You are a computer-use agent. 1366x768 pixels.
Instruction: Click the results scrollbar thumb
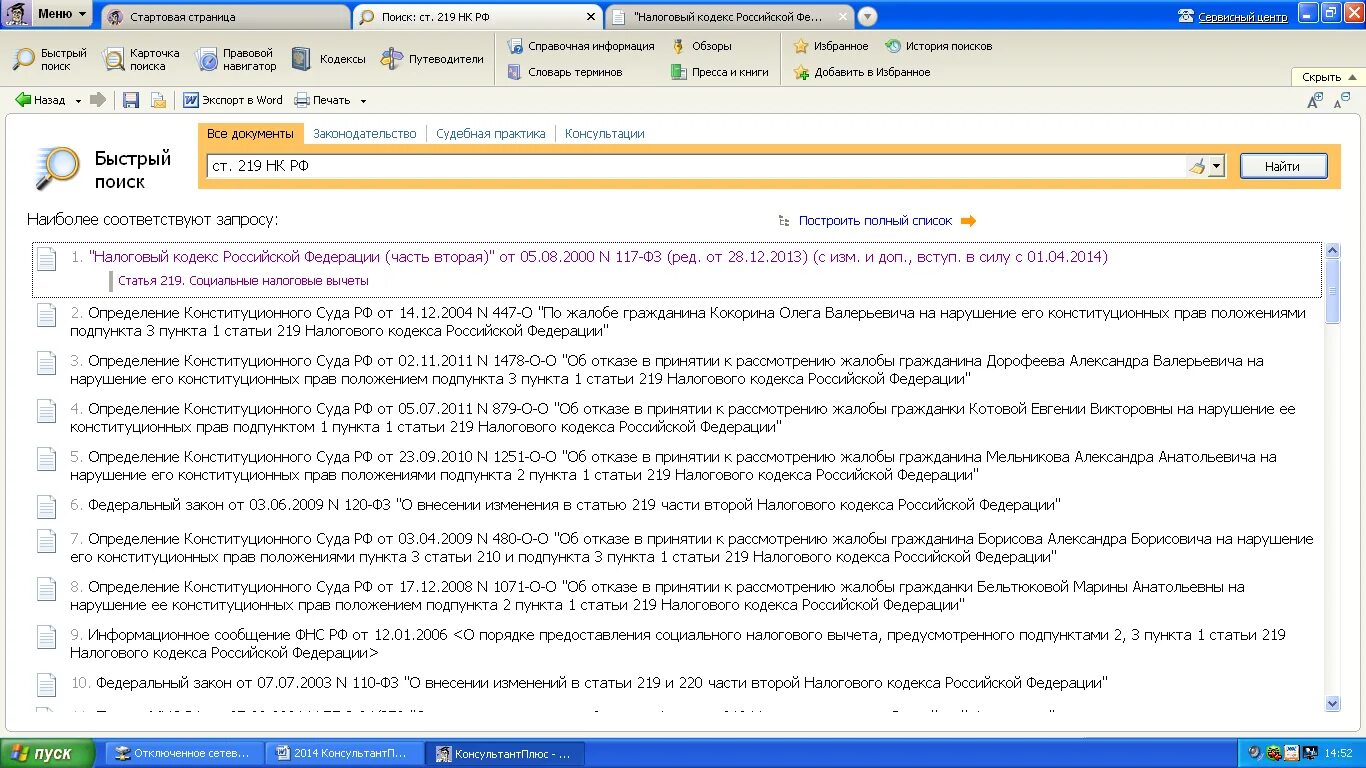(1332, 291)
